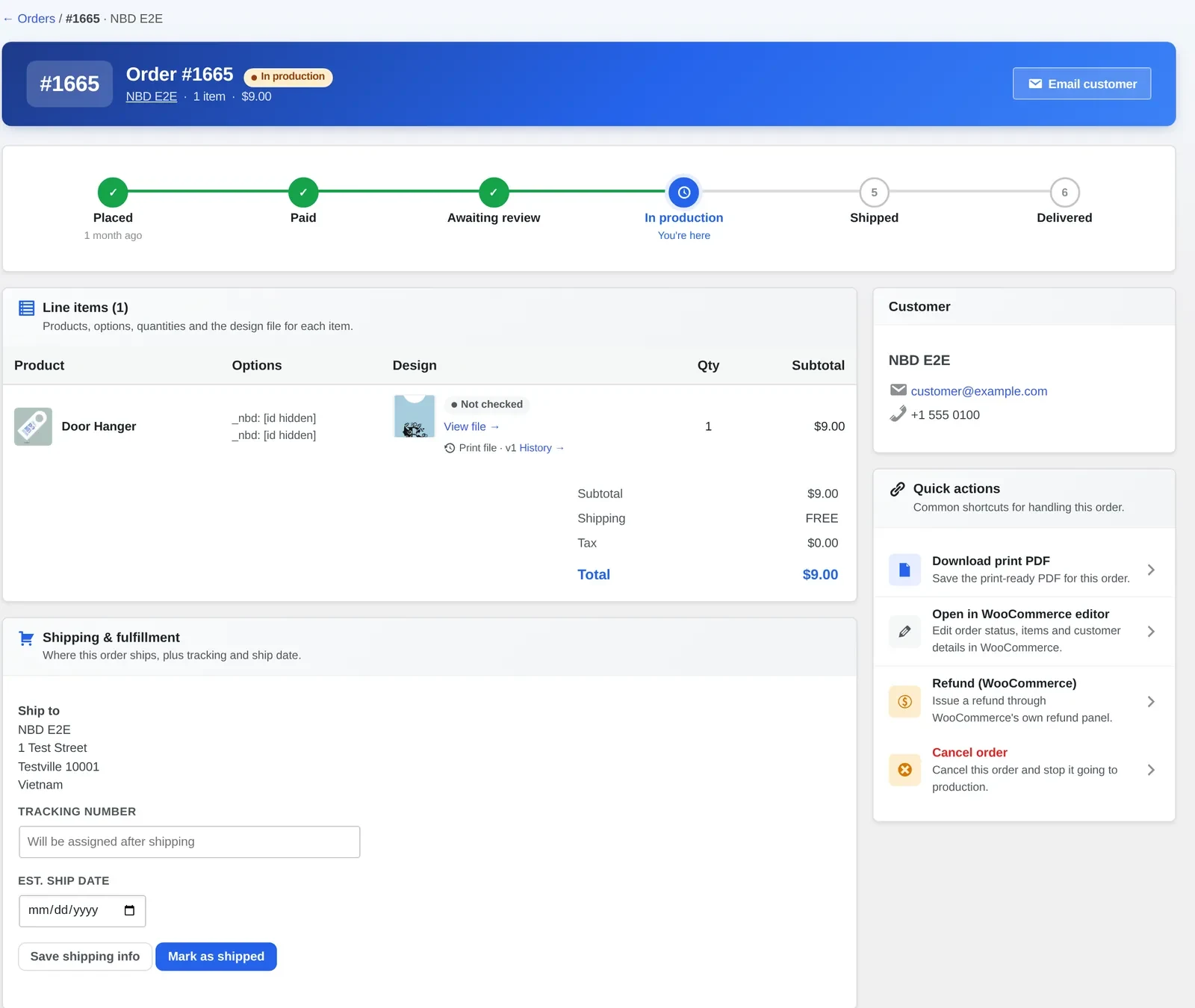The height and width of the screenshot is (1008, 1195).
Task: Click the Total $9.00 amount
Action: click(820, 575)
